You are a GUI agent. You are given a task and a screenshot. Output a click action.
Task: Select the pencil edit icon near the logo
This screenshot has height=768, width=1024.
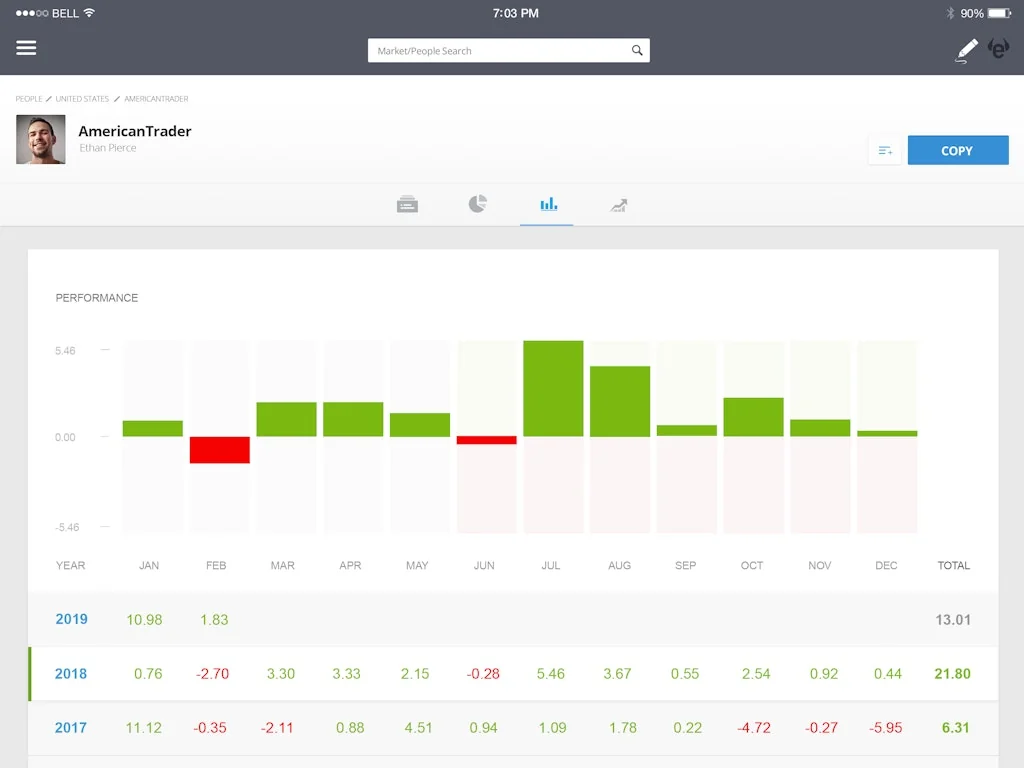tap(965, 48)
